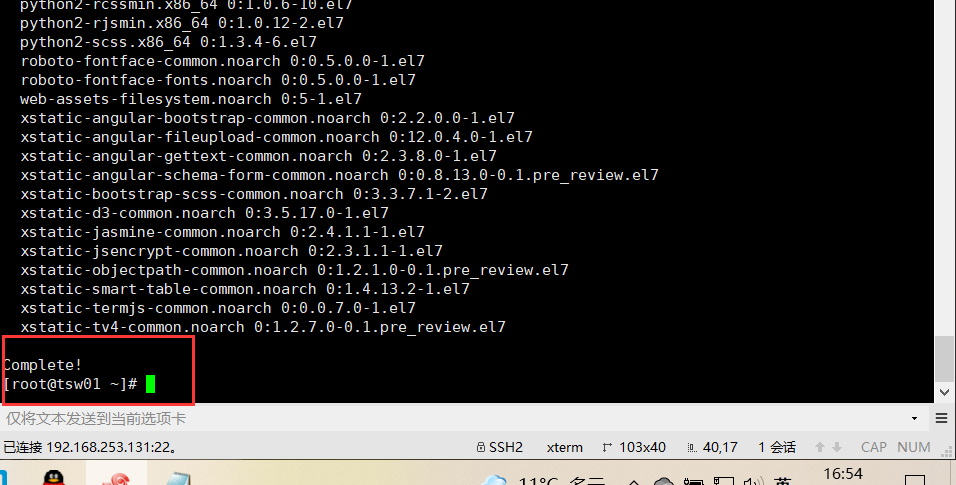
Task: Click the Xshell red swirl taskbar icon
Action: tap(116, 478)
